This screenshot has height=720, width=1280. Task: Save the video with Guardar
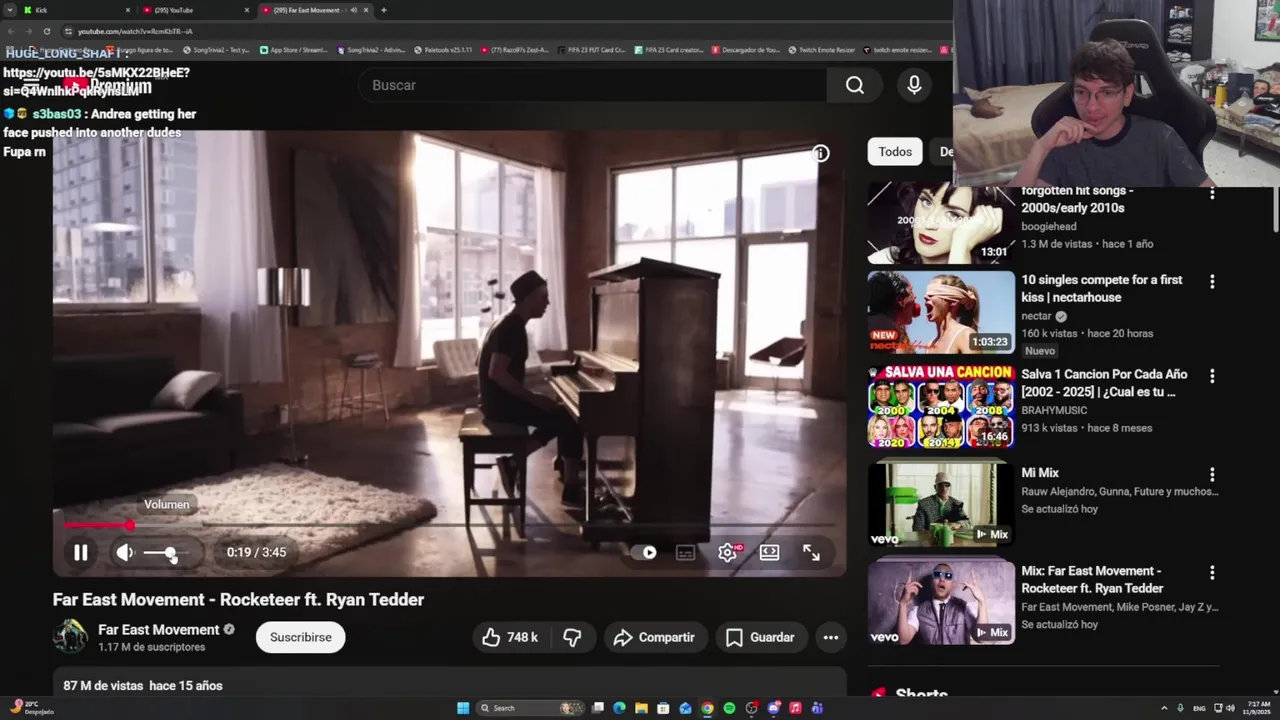760,637
